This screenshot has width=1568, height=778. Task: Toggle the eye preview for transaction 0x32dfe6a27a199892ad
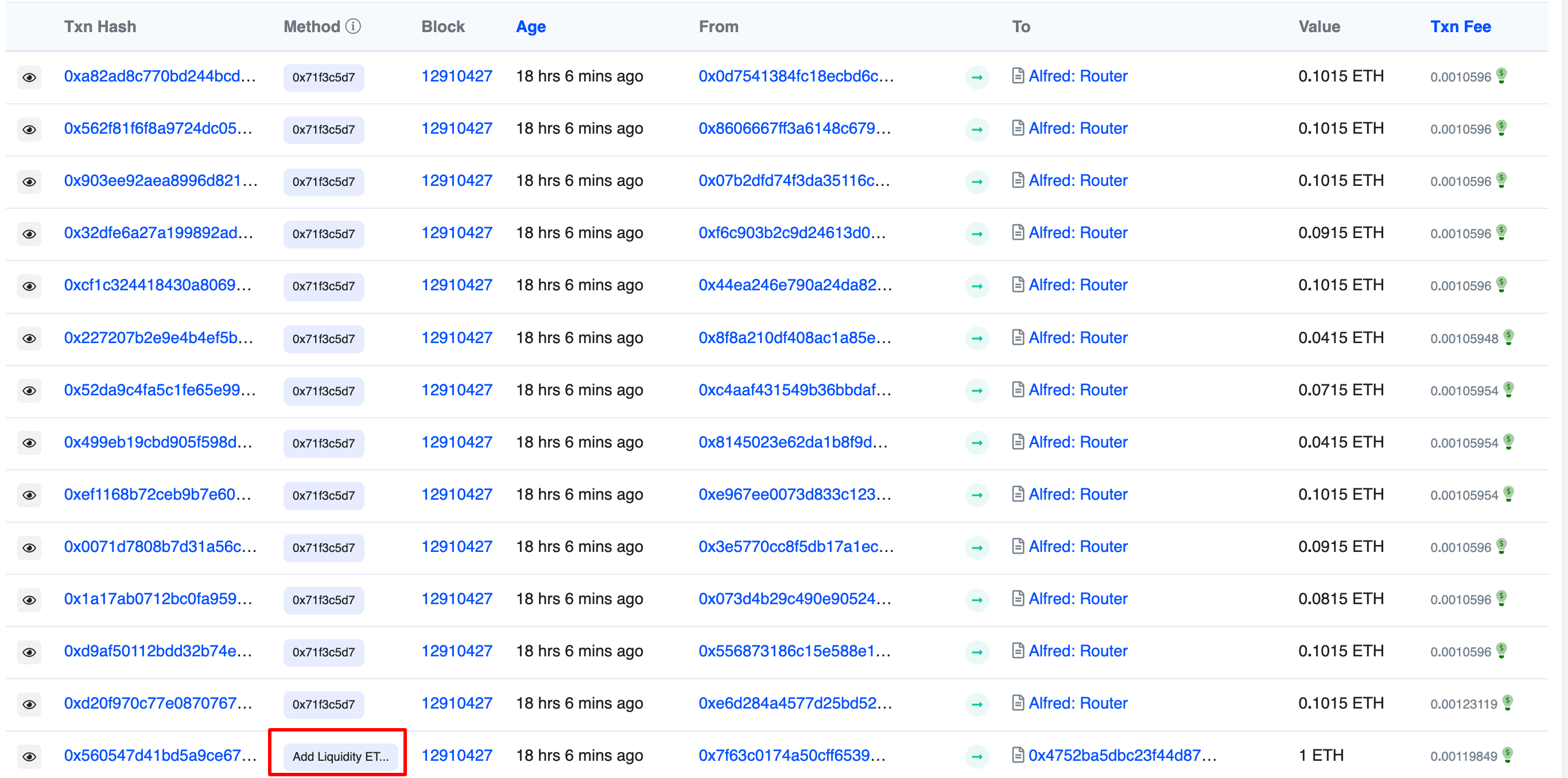pos(29,234)
